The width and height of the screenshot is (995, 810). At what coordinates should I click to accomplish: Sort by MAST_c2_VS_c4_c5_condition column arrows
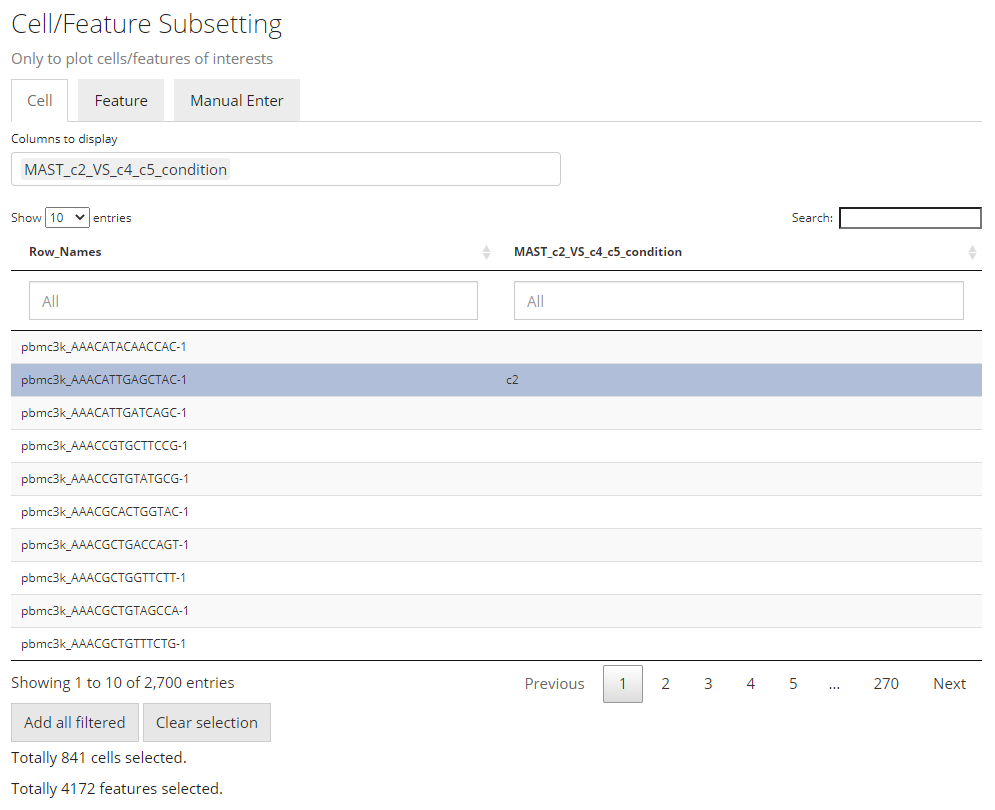[x=971, y=253]
